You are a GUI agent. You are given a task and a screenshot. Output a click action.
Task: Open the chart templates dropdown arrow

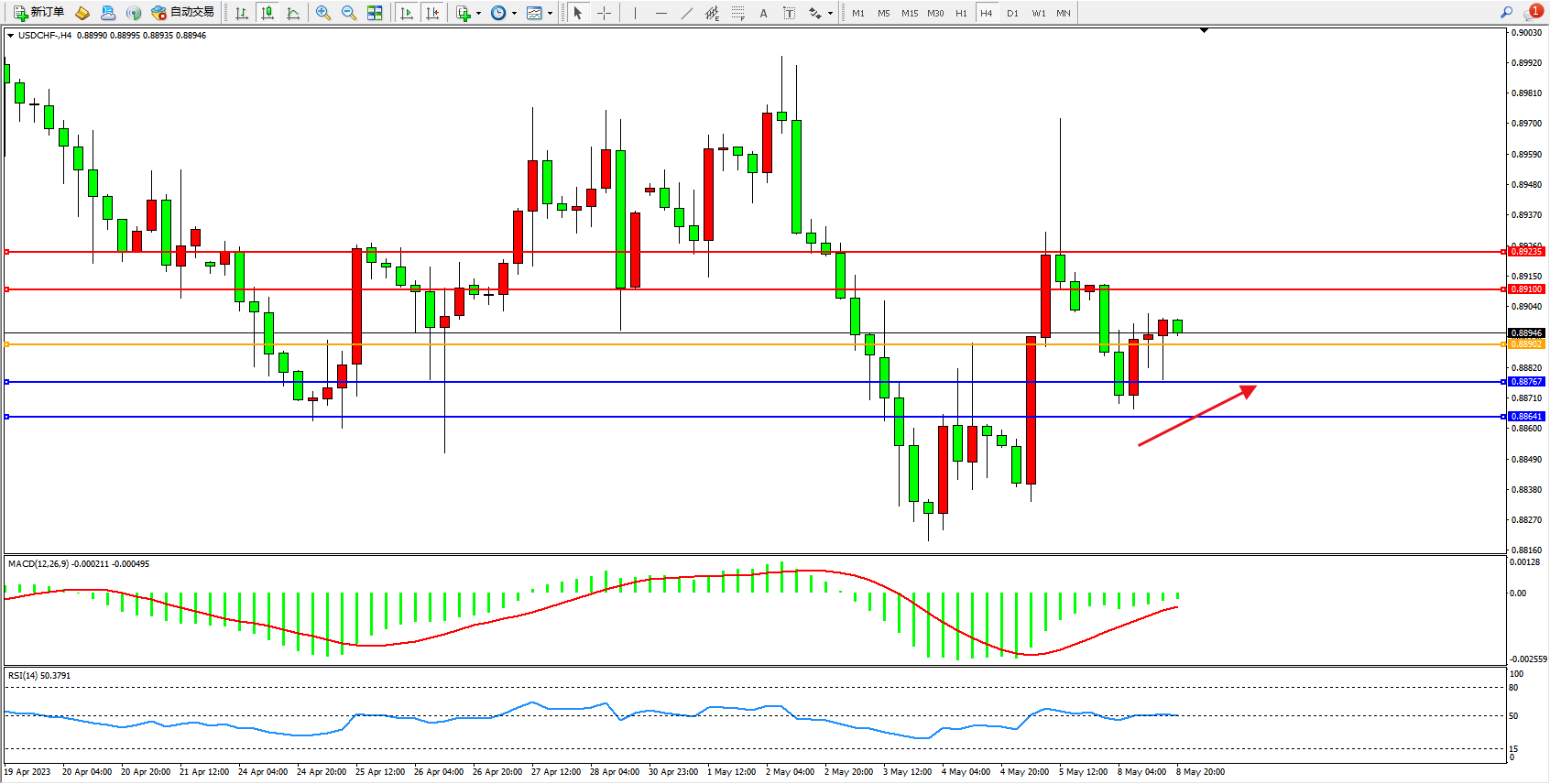(550, 13)
